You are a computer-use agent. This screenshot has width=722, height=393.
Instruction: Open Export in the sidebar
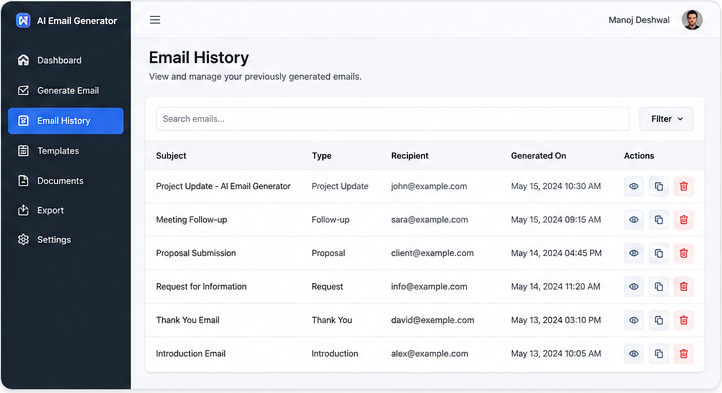65,210
